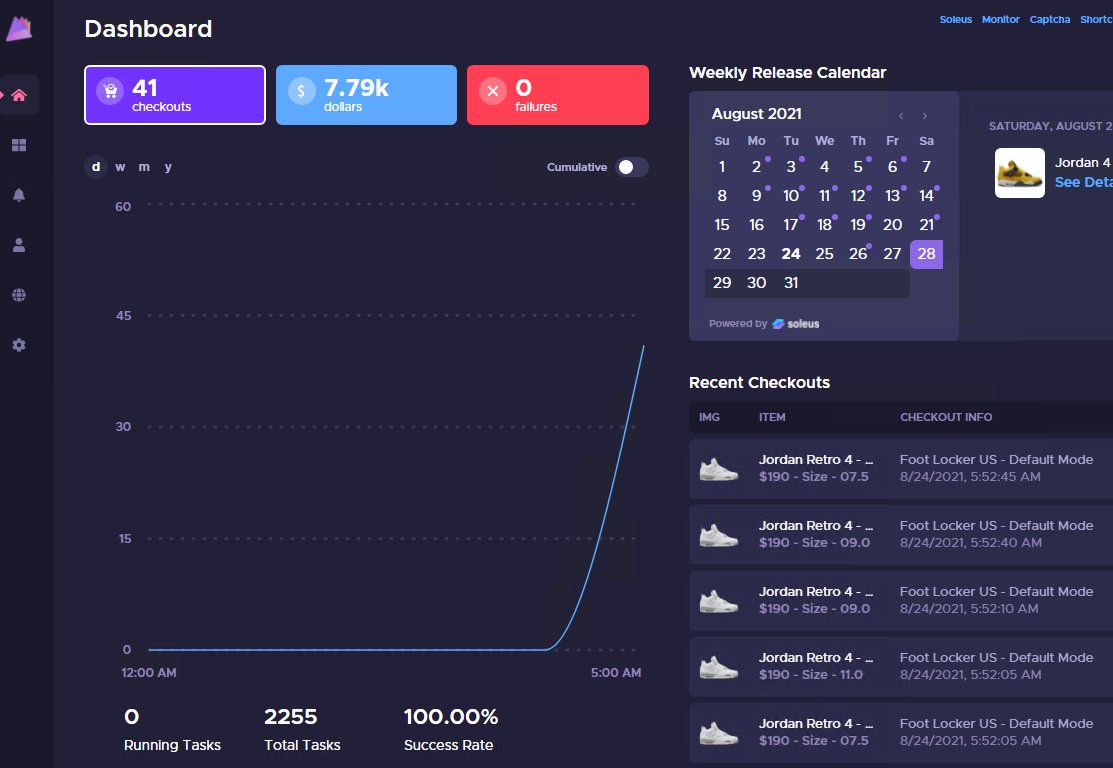
Task: Click the 41 checkouts card
Action: coord(175,95)
